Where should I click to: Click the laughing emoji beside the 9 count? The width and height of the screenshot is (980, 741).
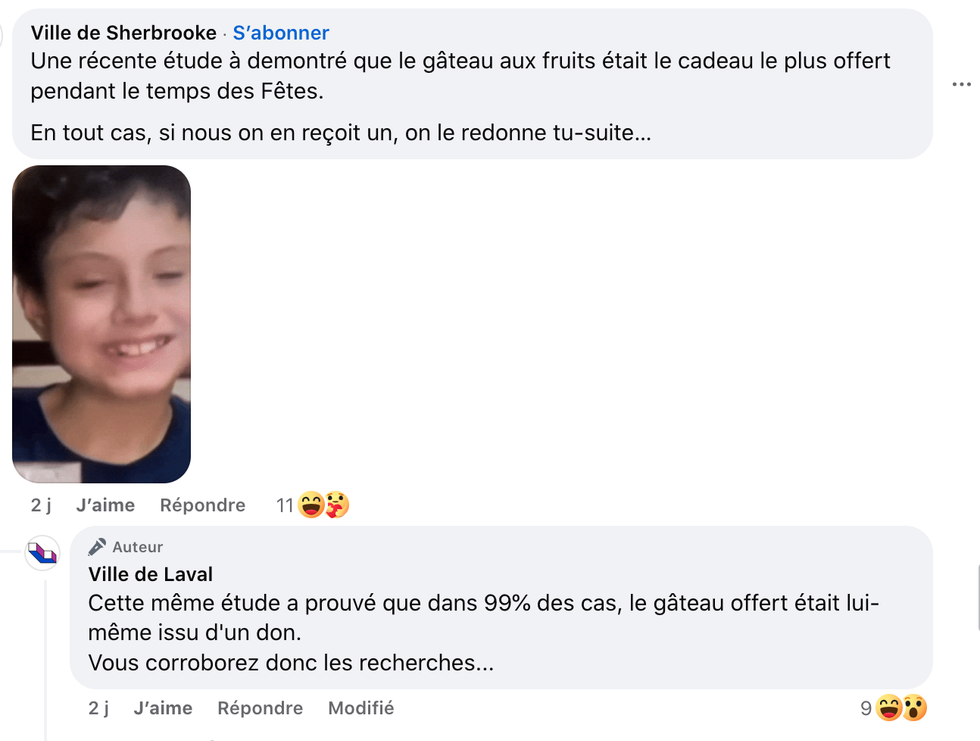tap(888, 709)
